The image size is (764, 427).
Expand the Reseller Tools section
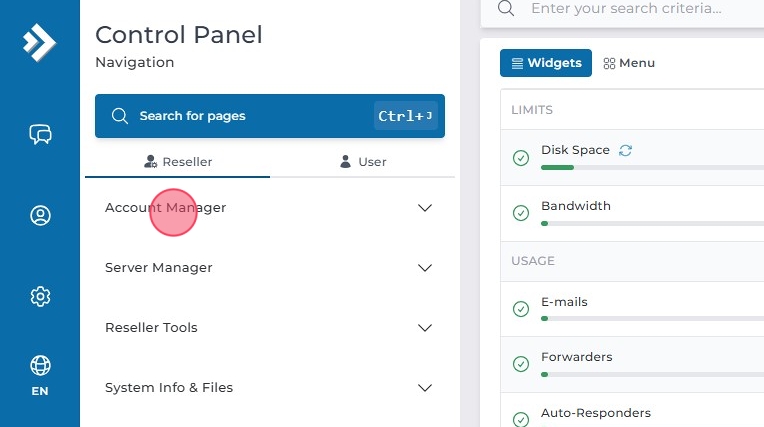[269, 328]
